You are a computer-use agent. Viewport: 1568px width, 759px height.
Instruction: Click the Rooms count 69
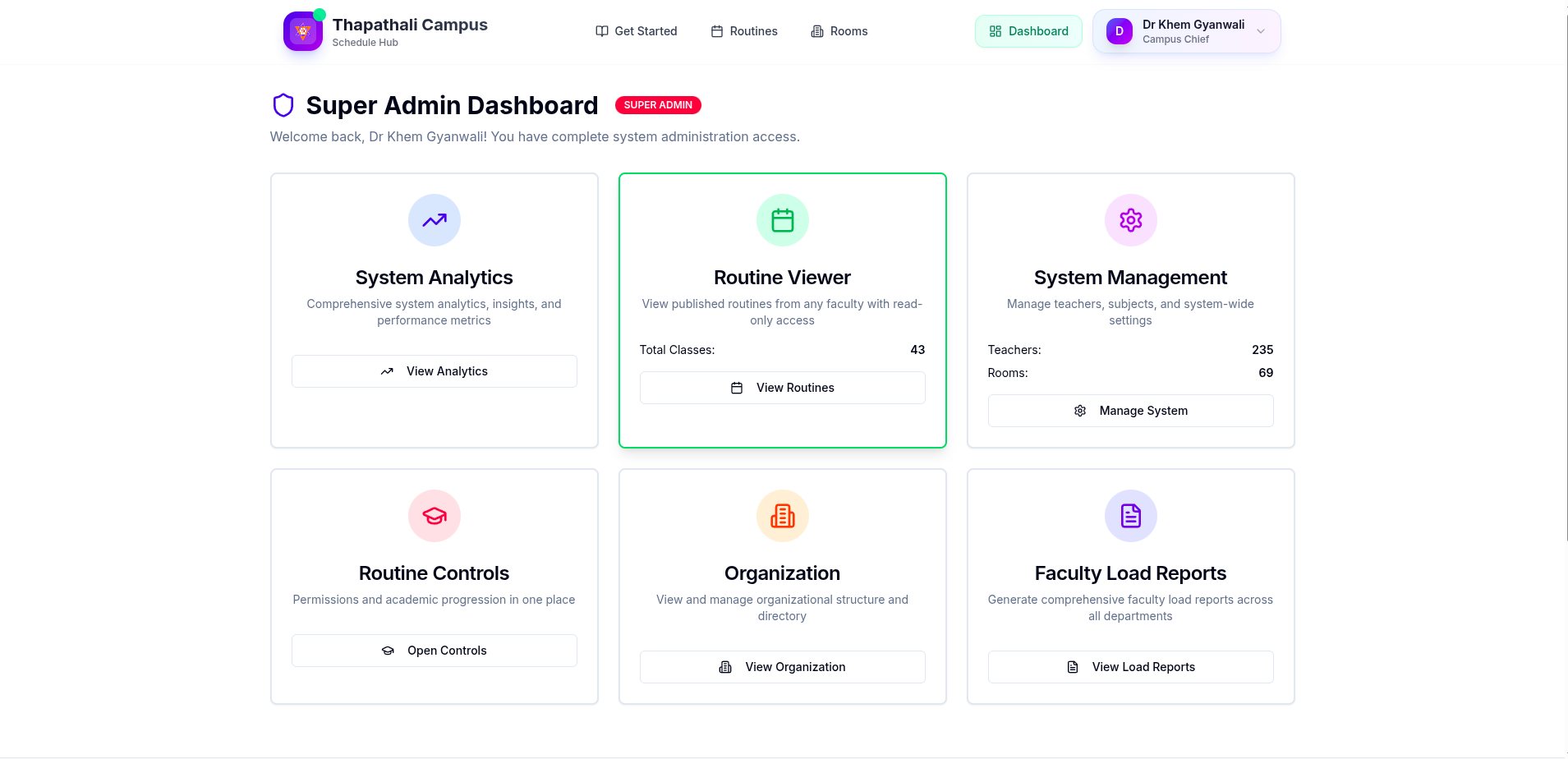[1266, 373]
